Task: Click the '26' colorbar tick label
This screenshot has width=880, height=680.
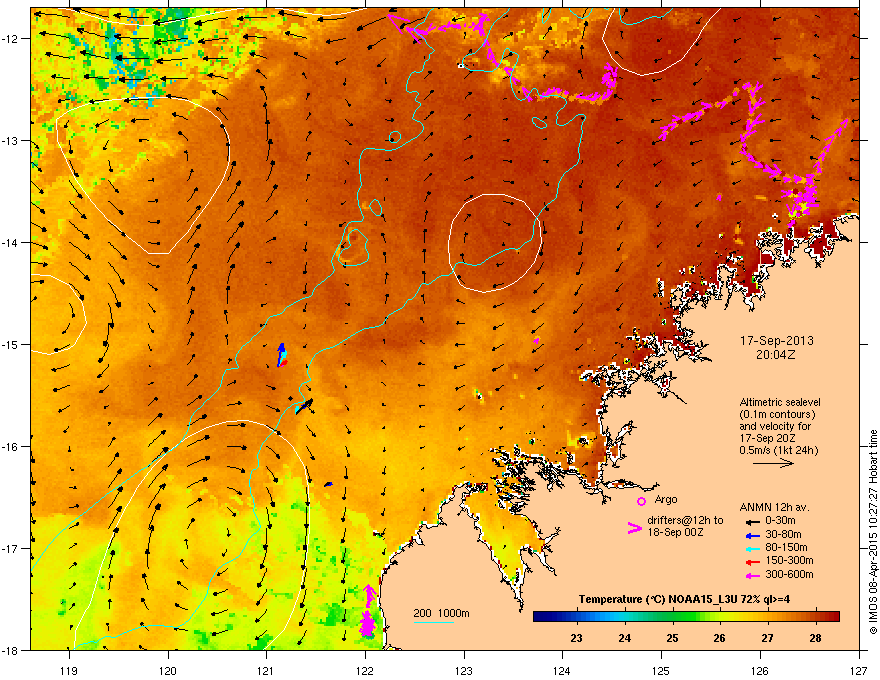Action: 719,638
